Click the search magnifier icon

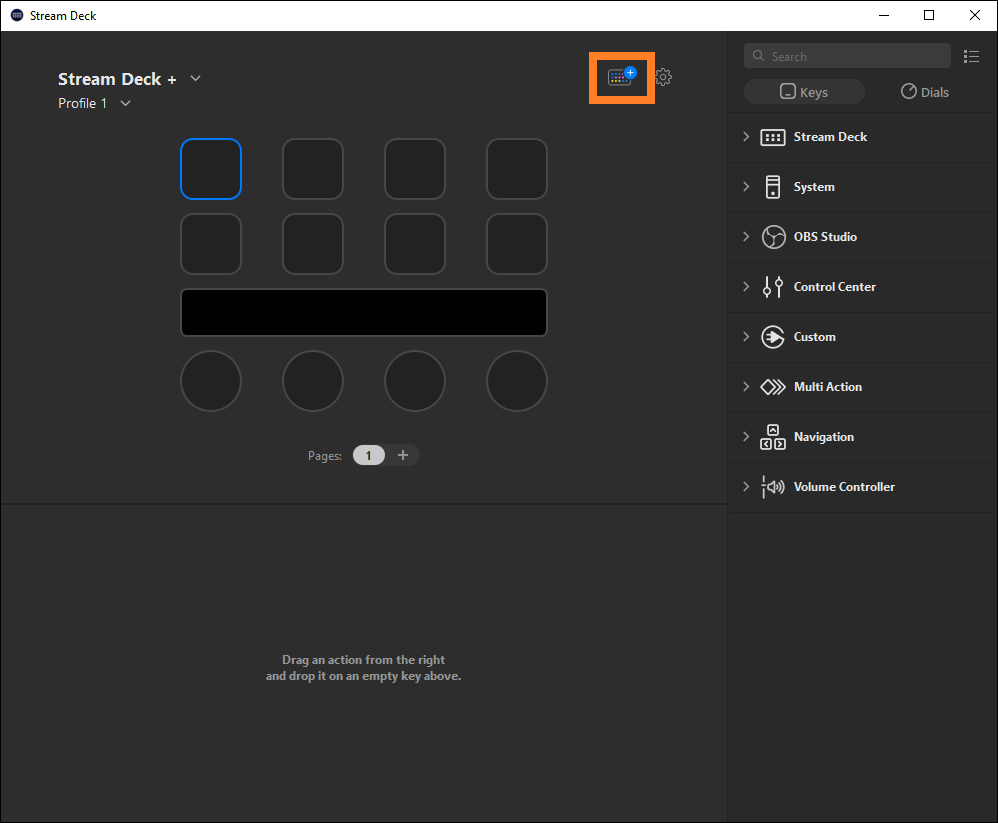click(x=758, y=56)
